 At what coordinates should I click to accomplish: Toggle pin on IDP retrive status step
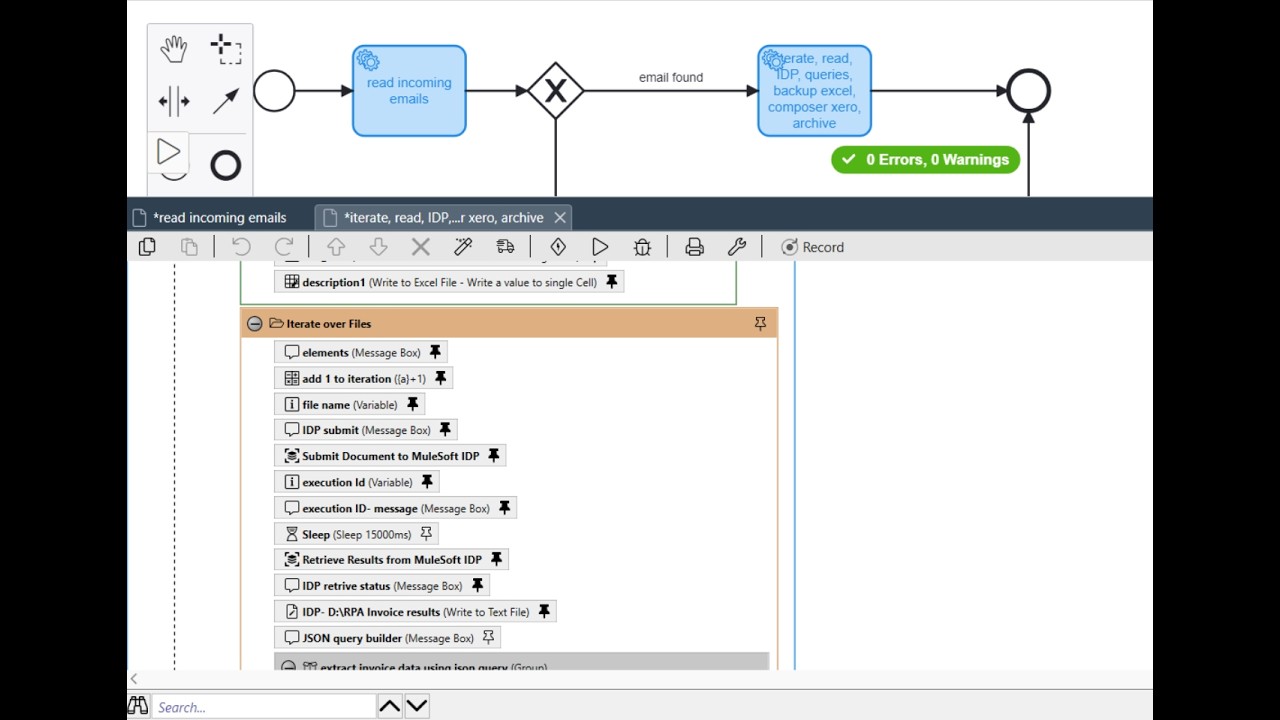click(477, 586)
